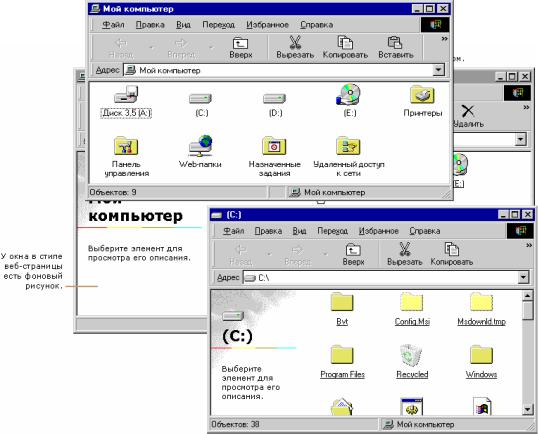Screen dimensions: 538x434
Task: Click Вверх in the Мой компьютер toolbar
Action: coord(241,48)
